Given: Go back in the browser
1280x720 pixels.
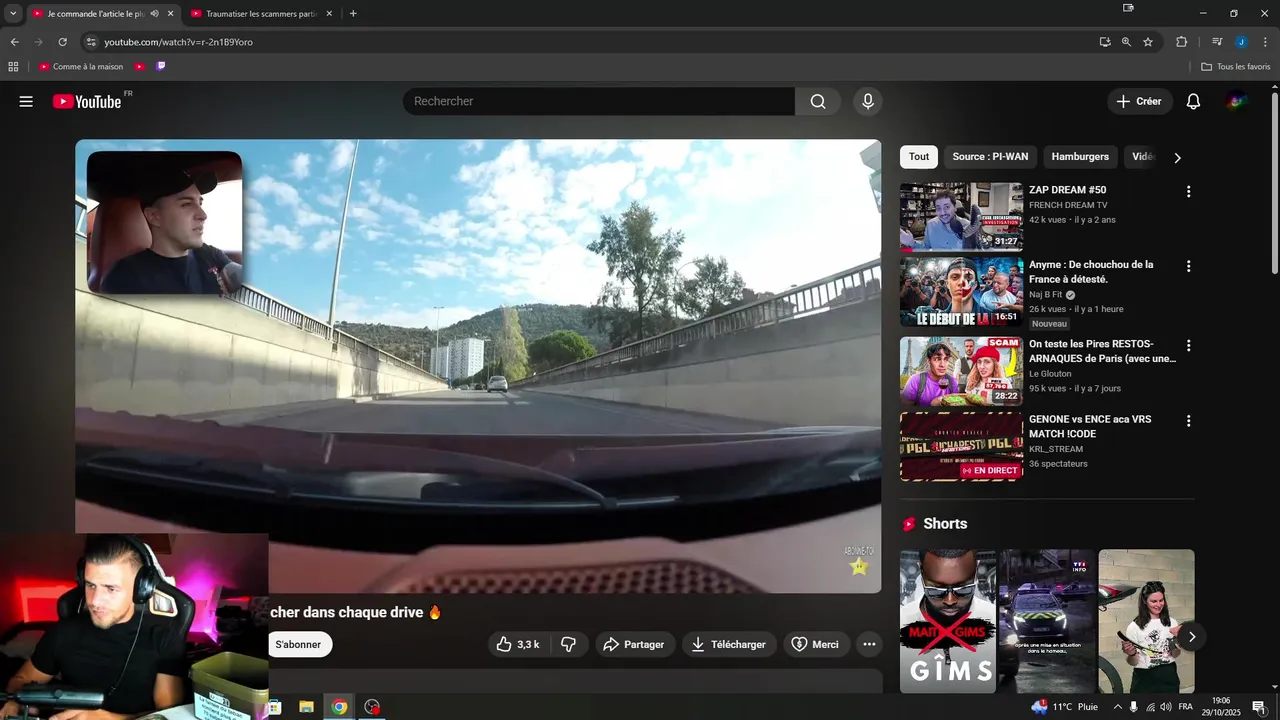Looking at the screenshot, I should coord(14,42).
